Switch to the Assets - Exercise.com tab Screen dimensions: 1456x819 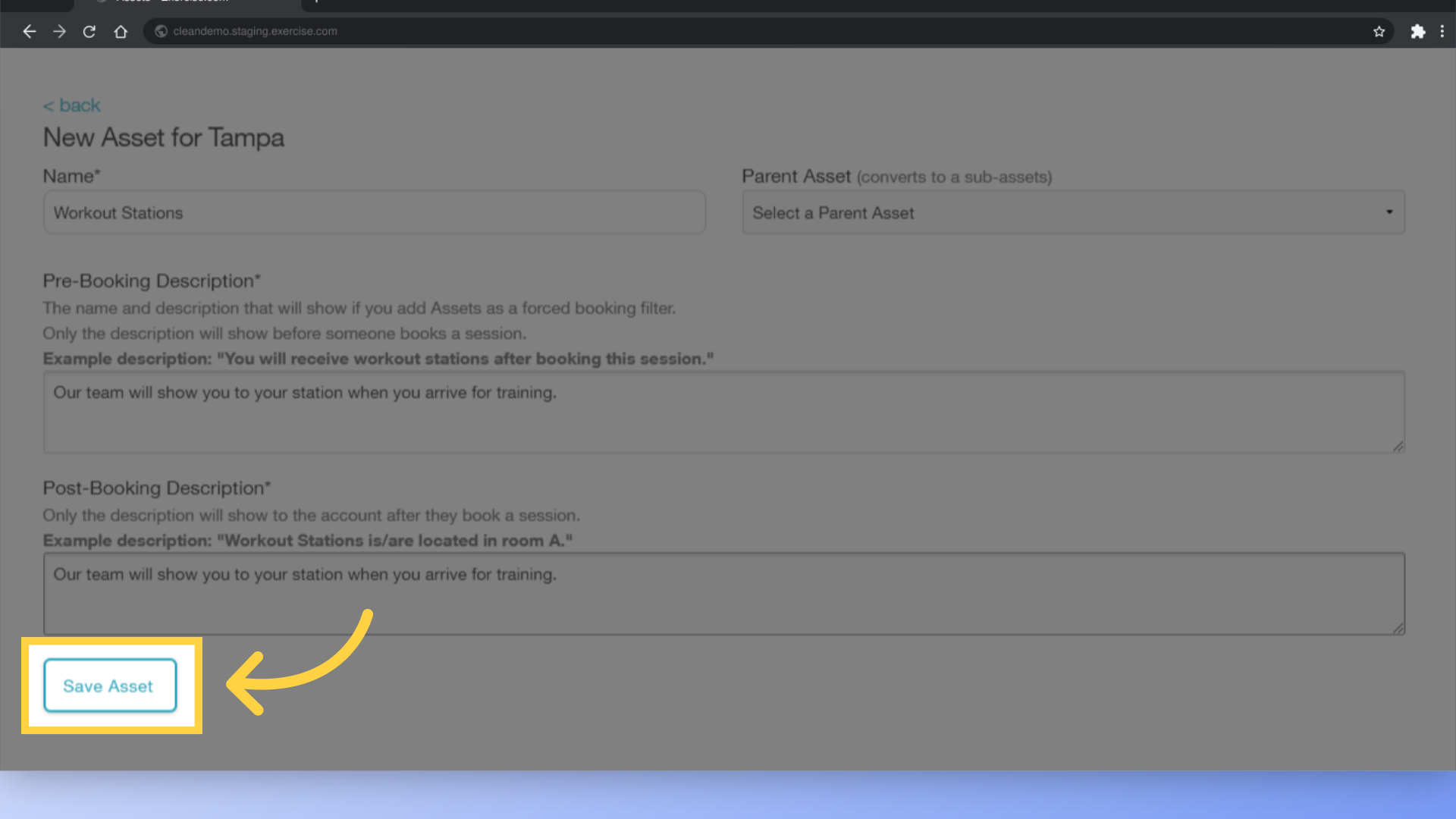[167, 2]
